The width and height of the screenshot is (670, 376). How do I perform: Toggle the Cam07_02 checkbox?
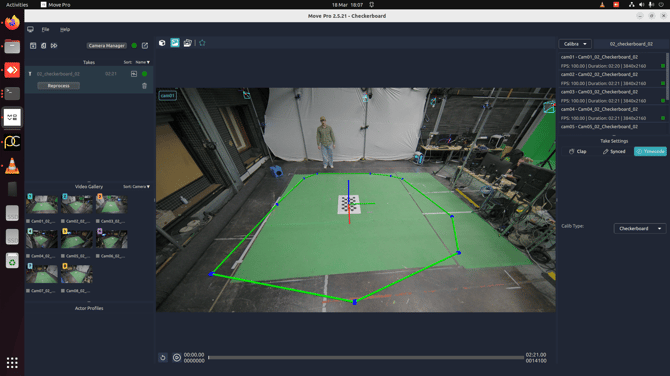click(28, 291)
